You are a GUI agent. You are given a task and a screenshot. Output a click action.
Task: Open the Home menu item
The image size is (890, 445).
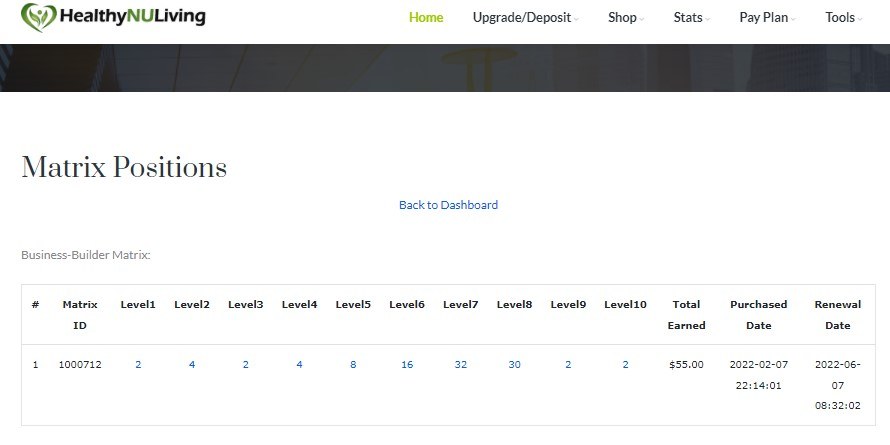click(426, 18)
